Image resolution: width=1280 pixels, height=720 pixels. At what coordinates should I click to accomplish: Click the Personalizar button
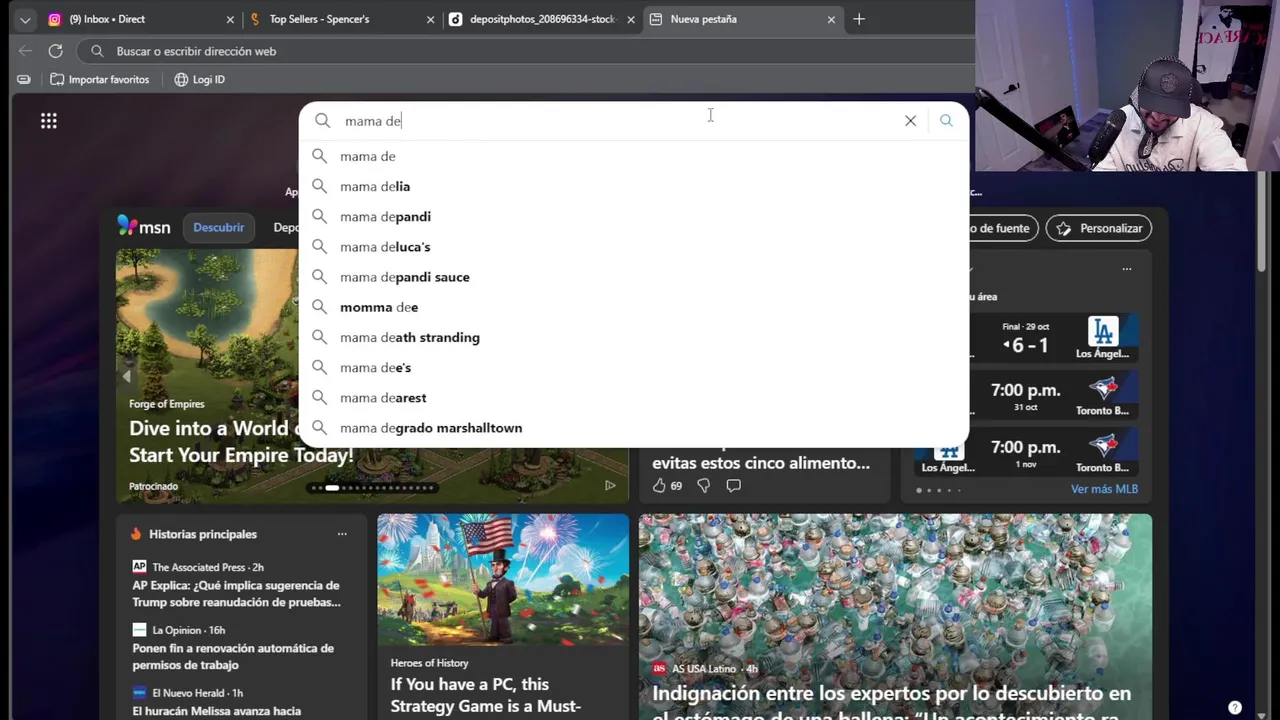point(1099,228)
